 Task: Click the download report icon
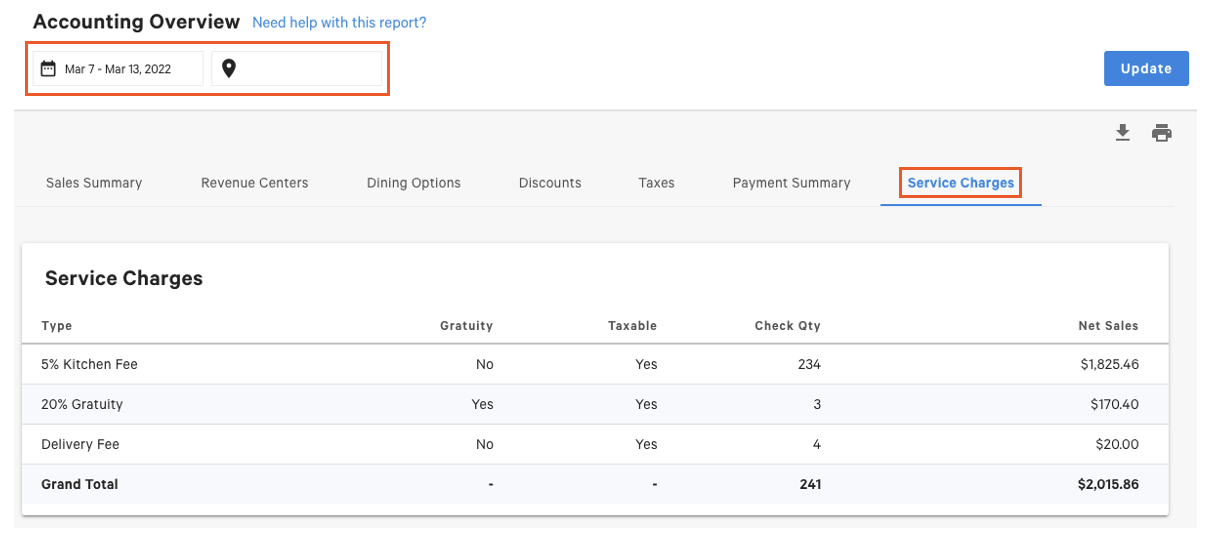[x=1123, y=133]
